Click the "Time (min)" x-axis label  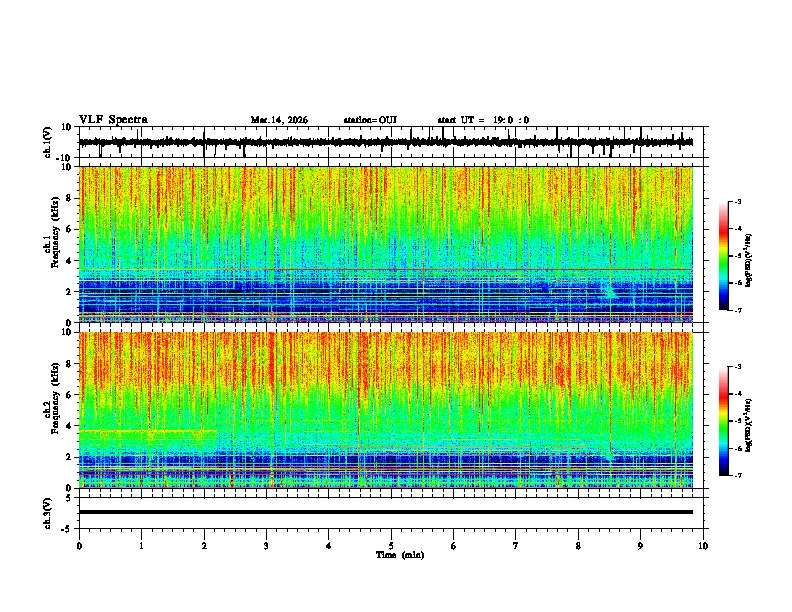[400, 555]
